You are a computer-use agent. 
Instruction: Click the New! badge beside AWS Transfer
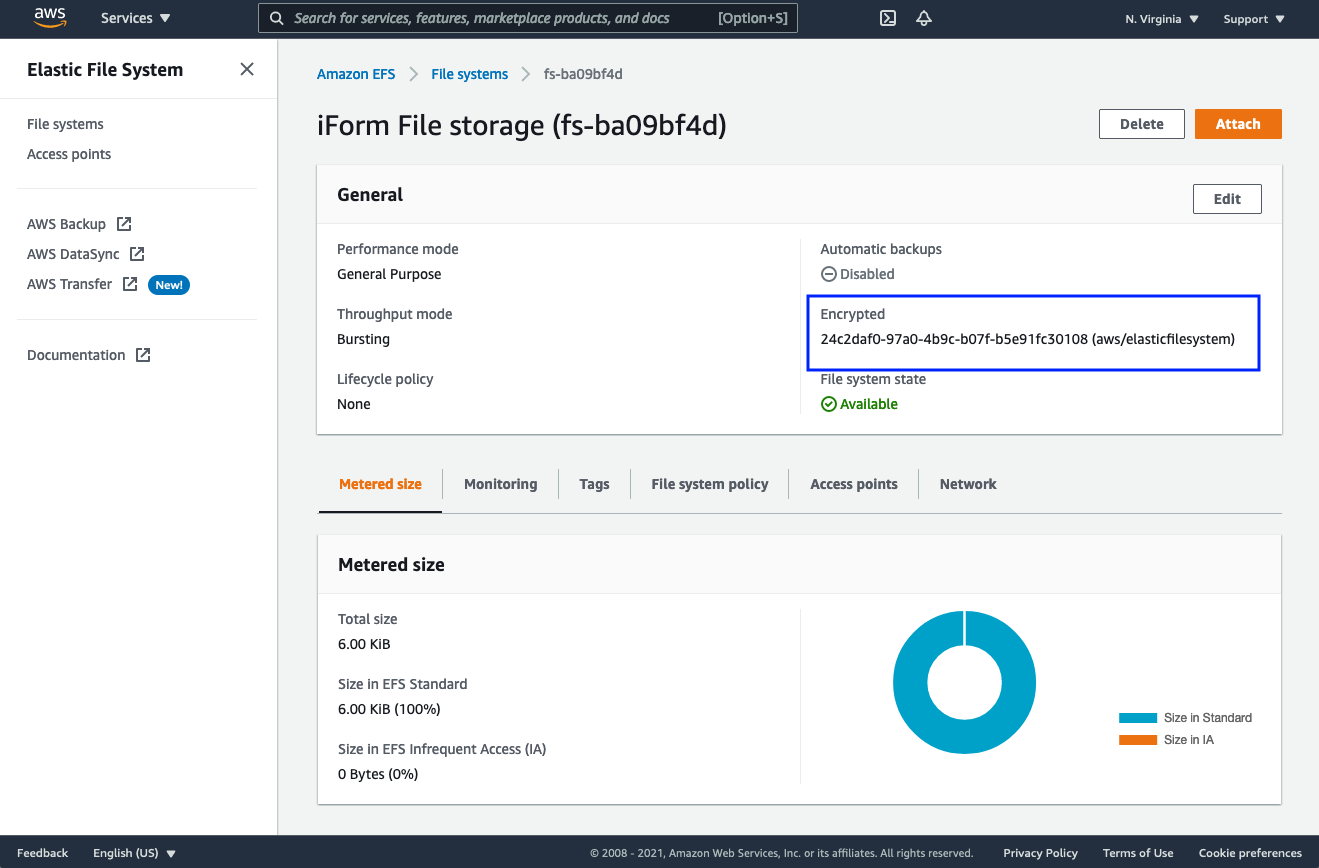[169, 285]
